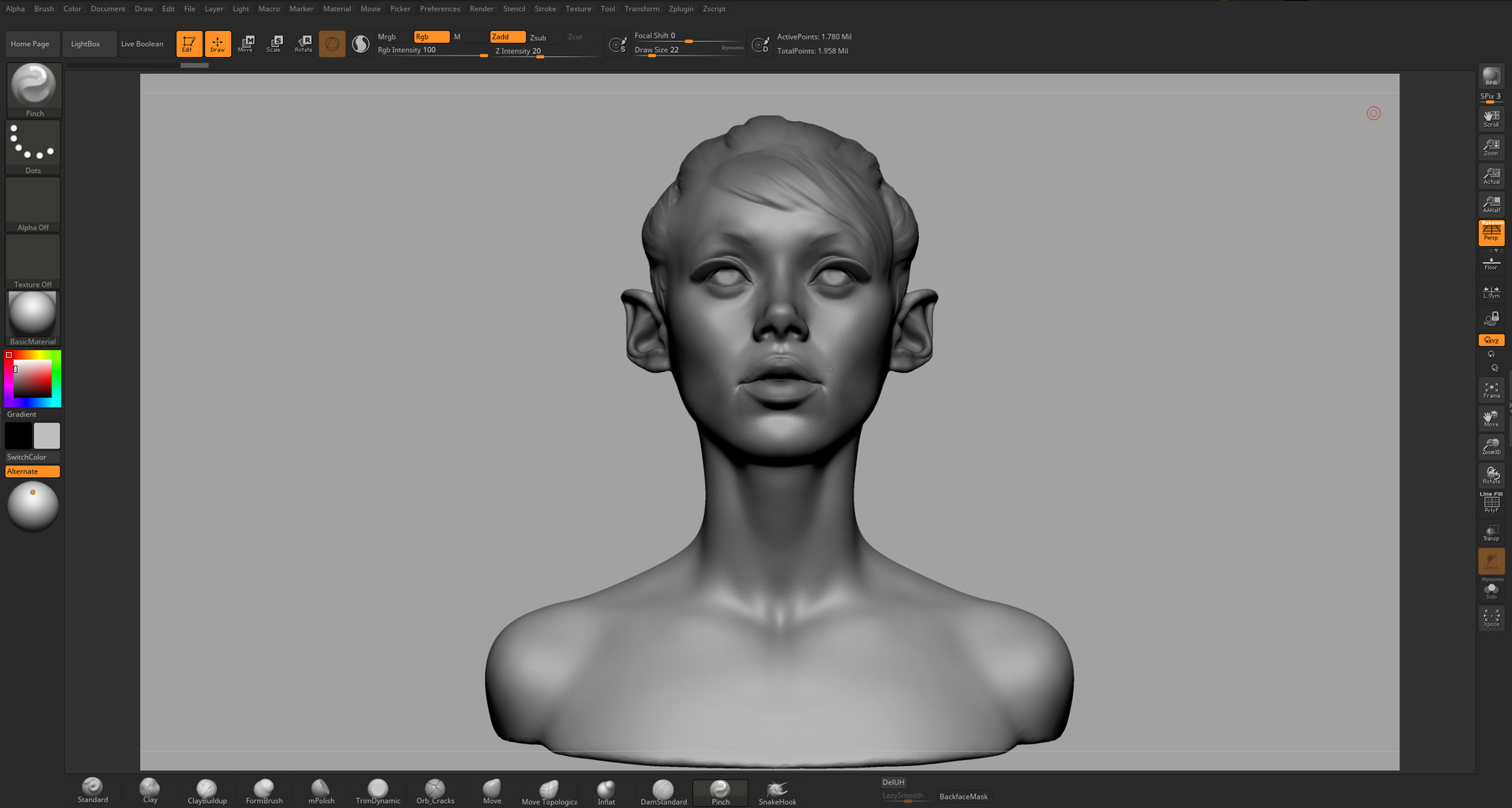Viewport: 1512px width, 808px height.
Task: Open the Alpha Off picker
Action: pos(34,204)
